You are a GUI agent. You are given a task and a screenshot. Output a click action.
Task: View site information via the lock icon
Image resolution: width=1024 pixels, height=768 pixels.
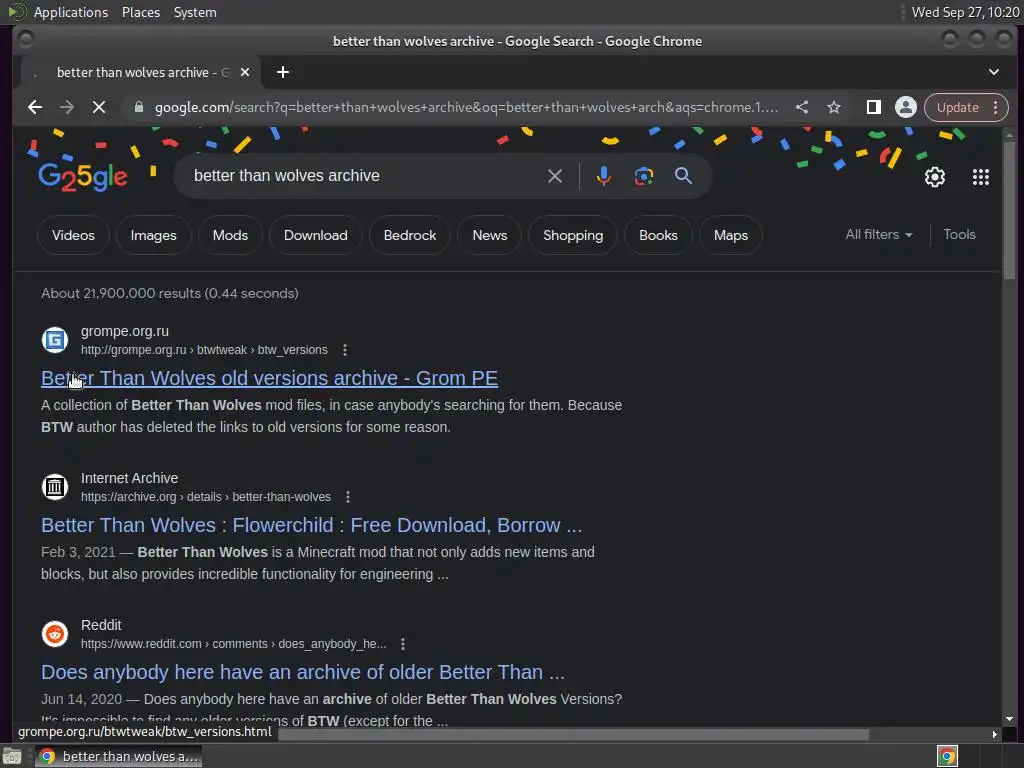click(x=138, y=107)
